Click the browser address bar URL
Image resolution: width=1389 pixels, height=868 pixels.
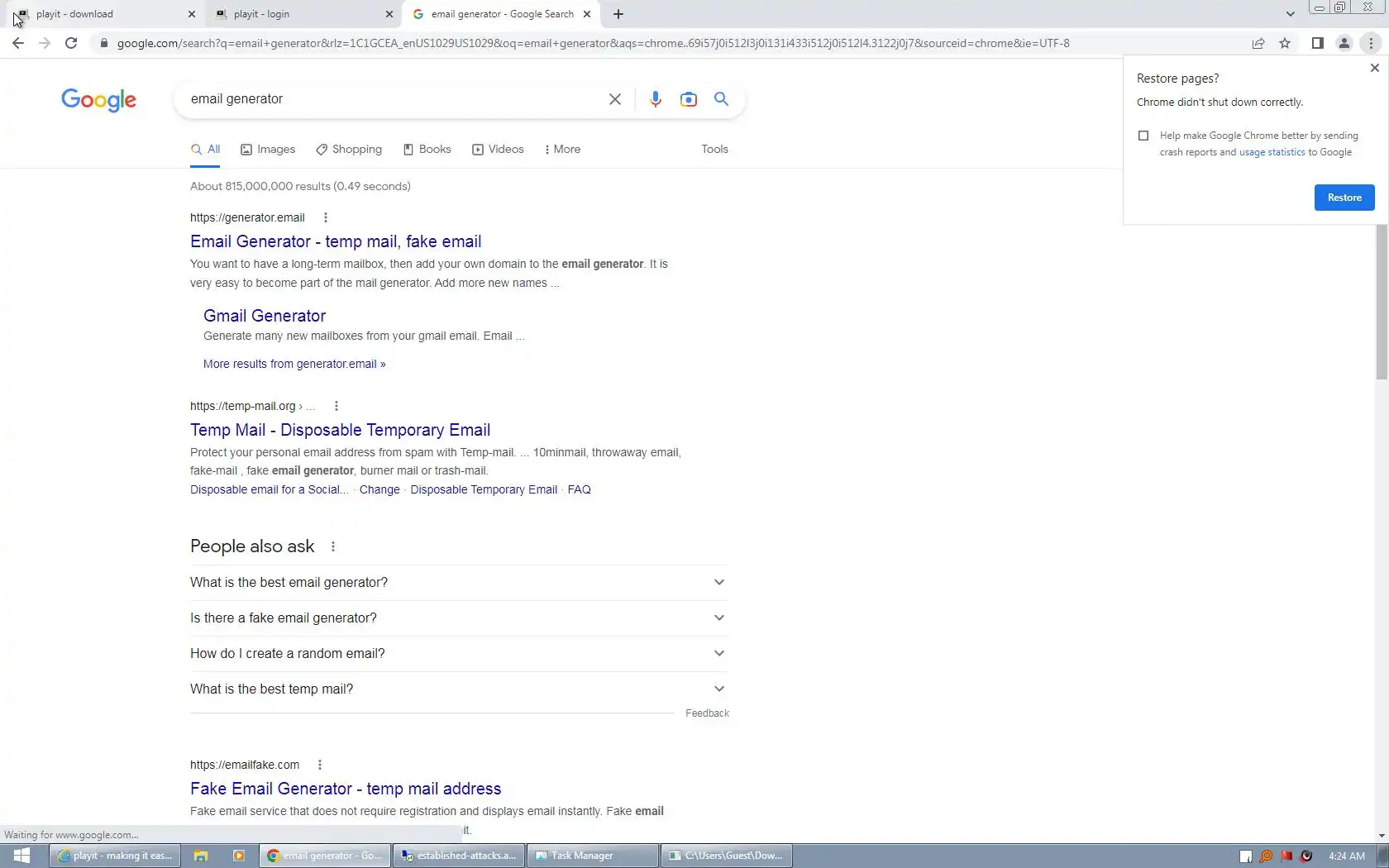(x=593, y=43)
